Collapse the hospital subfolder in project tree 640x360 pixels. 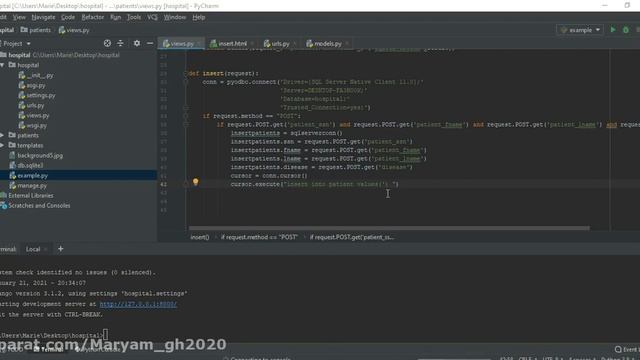pos(2,65)
